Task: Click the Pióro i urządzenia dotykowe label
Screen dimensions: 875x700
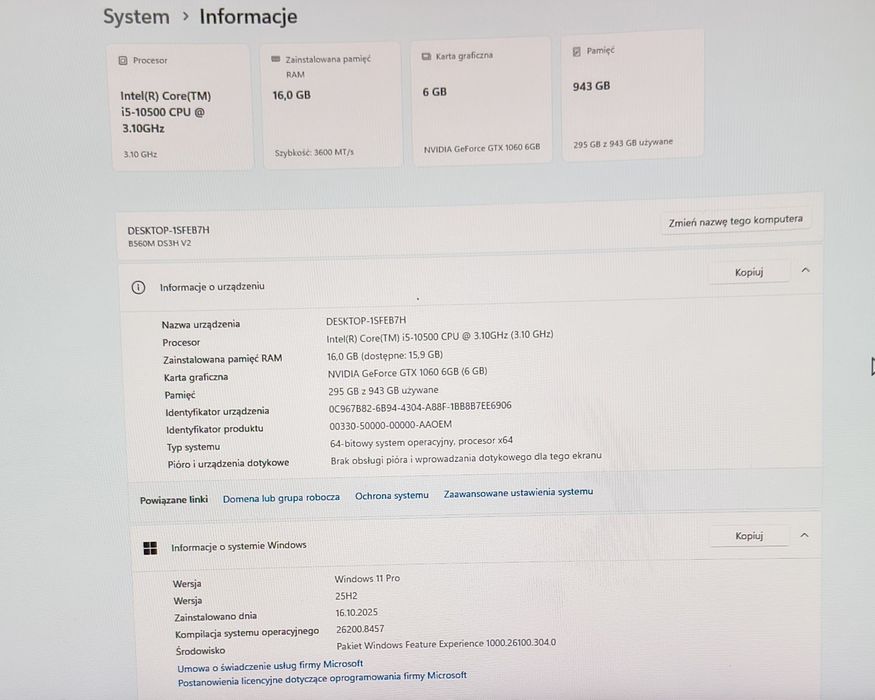Action: [228, 463]
